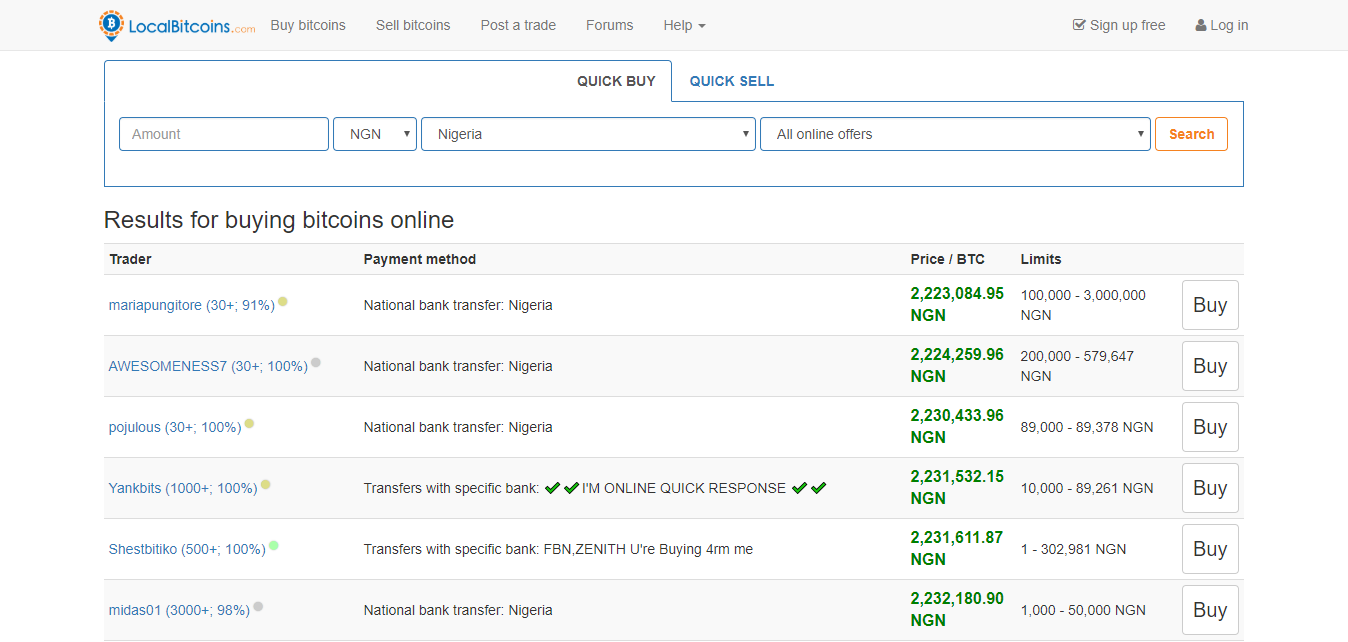Open pojulous trader profile

point(175,427)
